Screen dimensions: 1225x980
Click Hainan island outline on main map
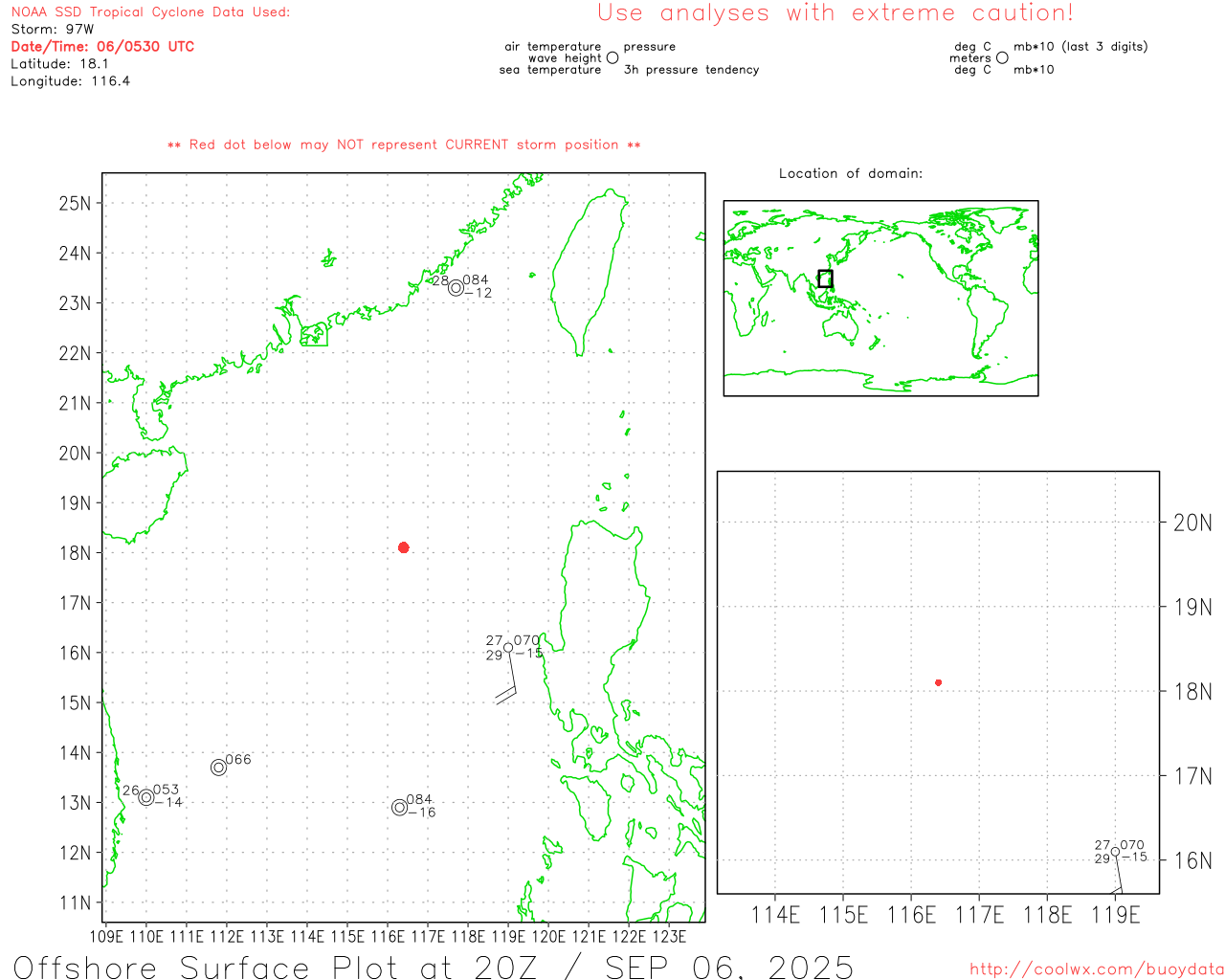pos(144,496)
